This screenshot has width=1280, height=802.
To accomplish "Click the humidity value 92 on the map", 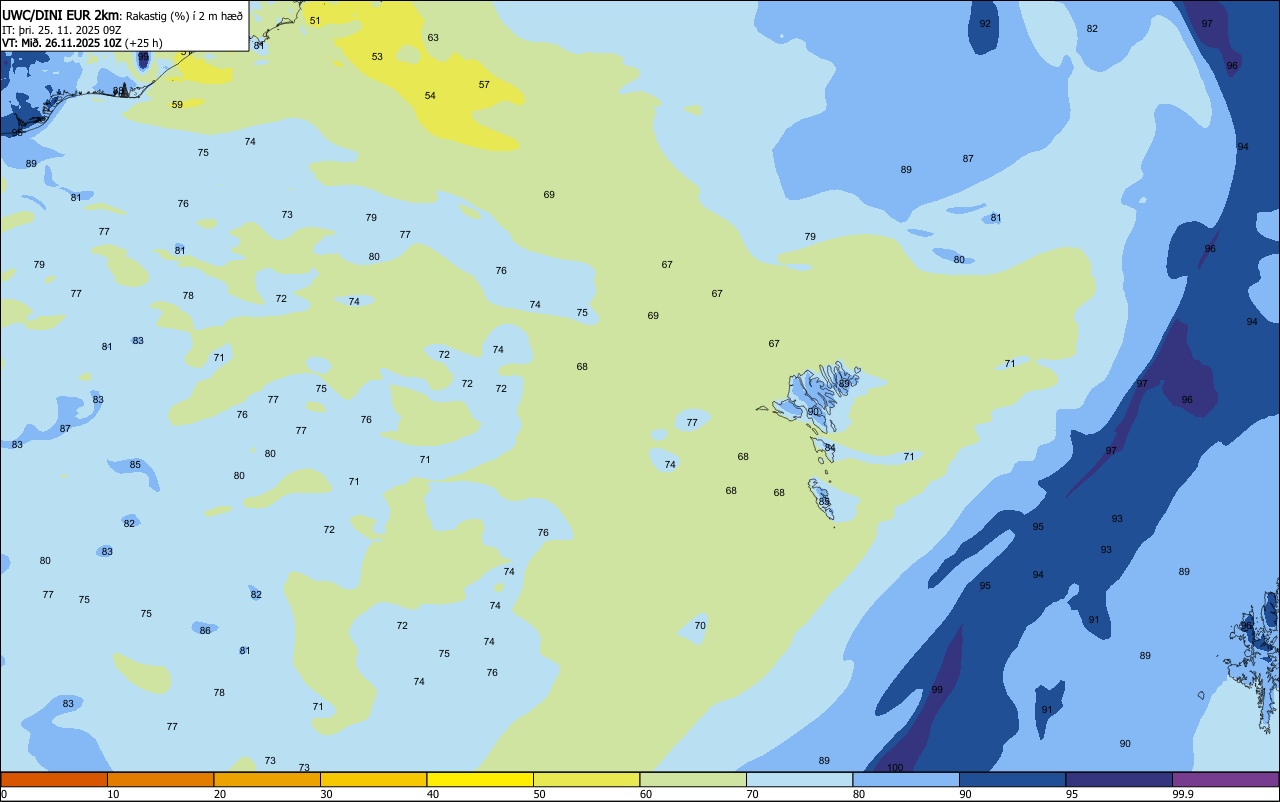I will pyautogui.click(x=985, y=23).
